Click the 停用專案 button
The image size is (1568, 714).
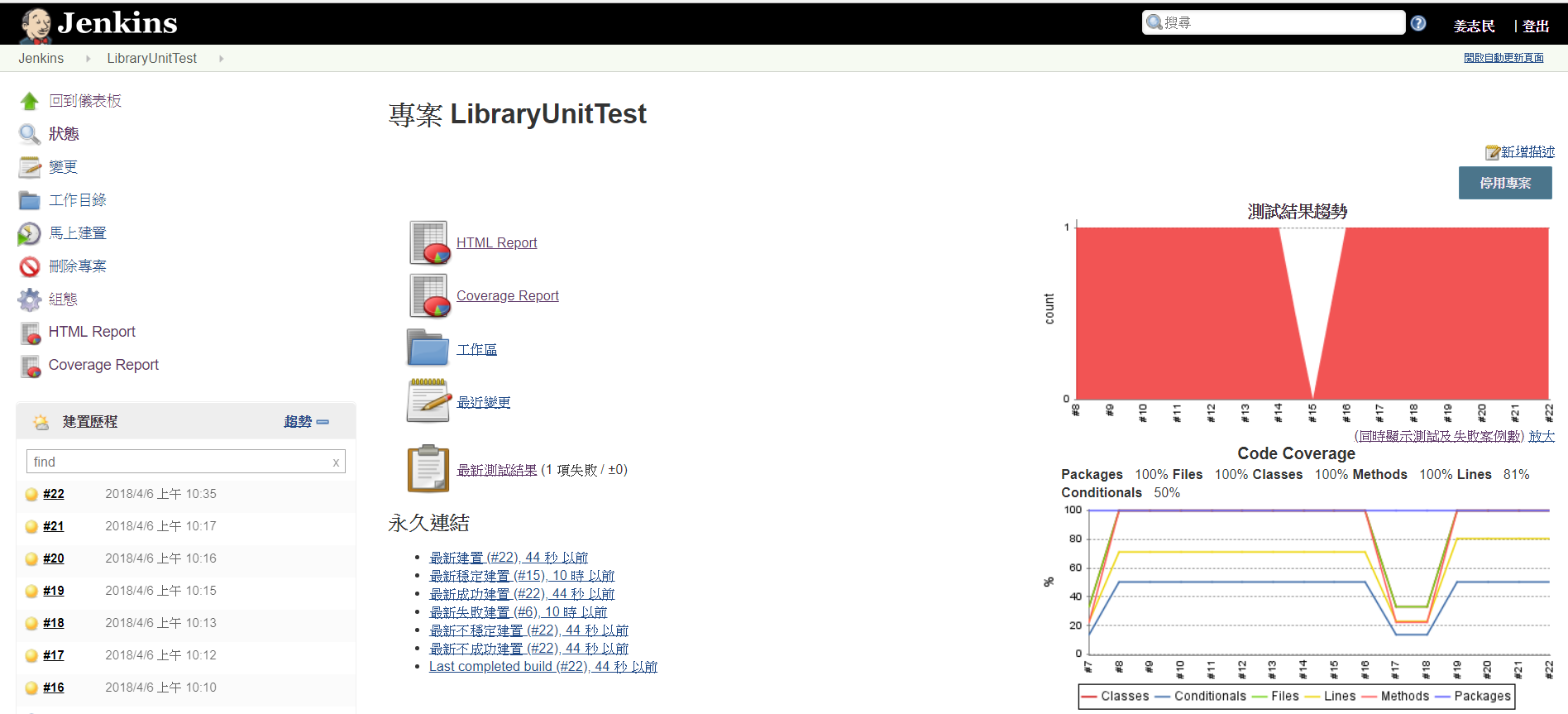point(1505,183)
